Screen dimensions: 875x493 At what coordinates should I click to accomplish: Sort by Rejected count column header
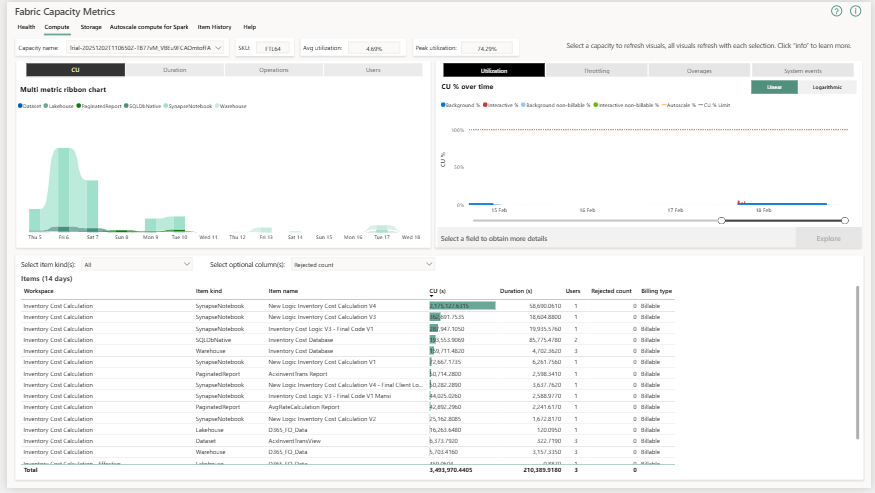611,291
